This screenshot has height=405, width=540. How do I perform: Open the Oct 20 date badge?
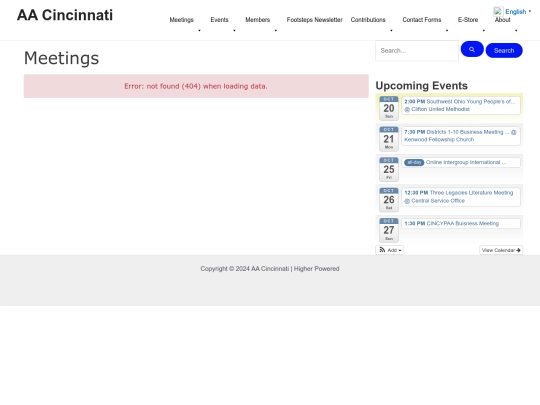[389, 108]
